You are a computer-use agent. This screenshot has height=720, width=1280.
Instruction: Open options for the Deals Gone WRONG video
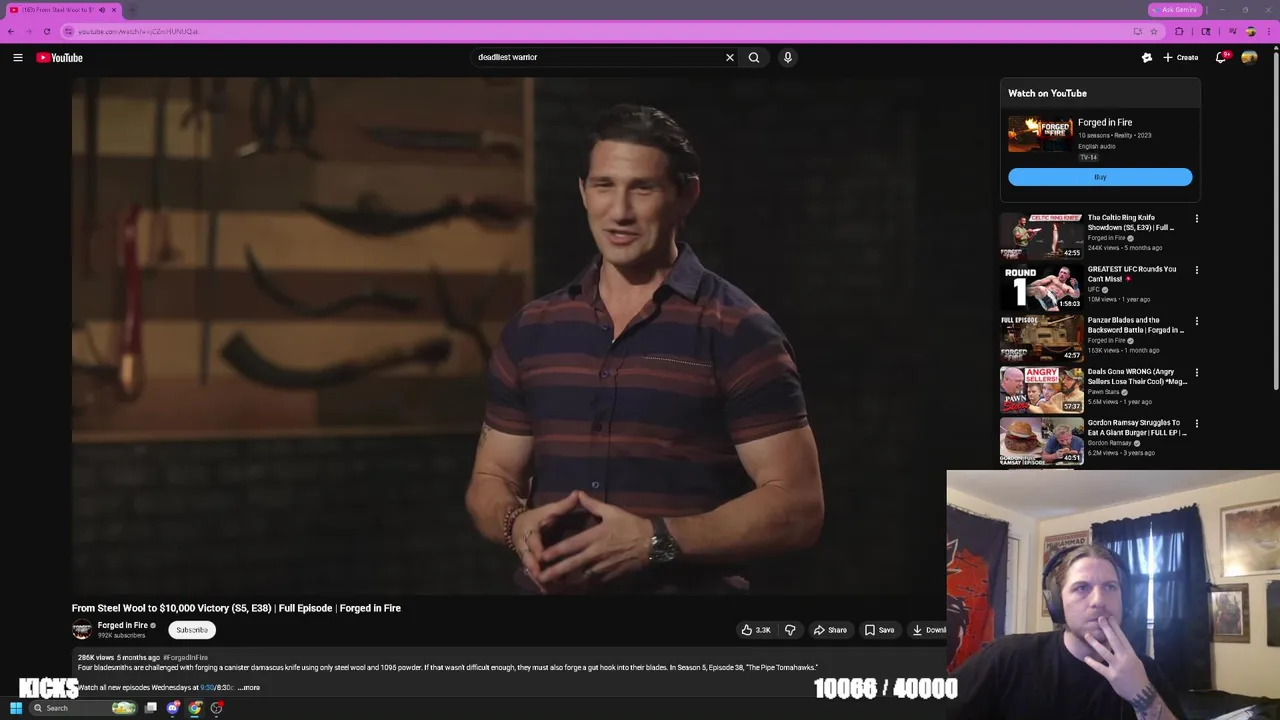(x=1197, y=372)
